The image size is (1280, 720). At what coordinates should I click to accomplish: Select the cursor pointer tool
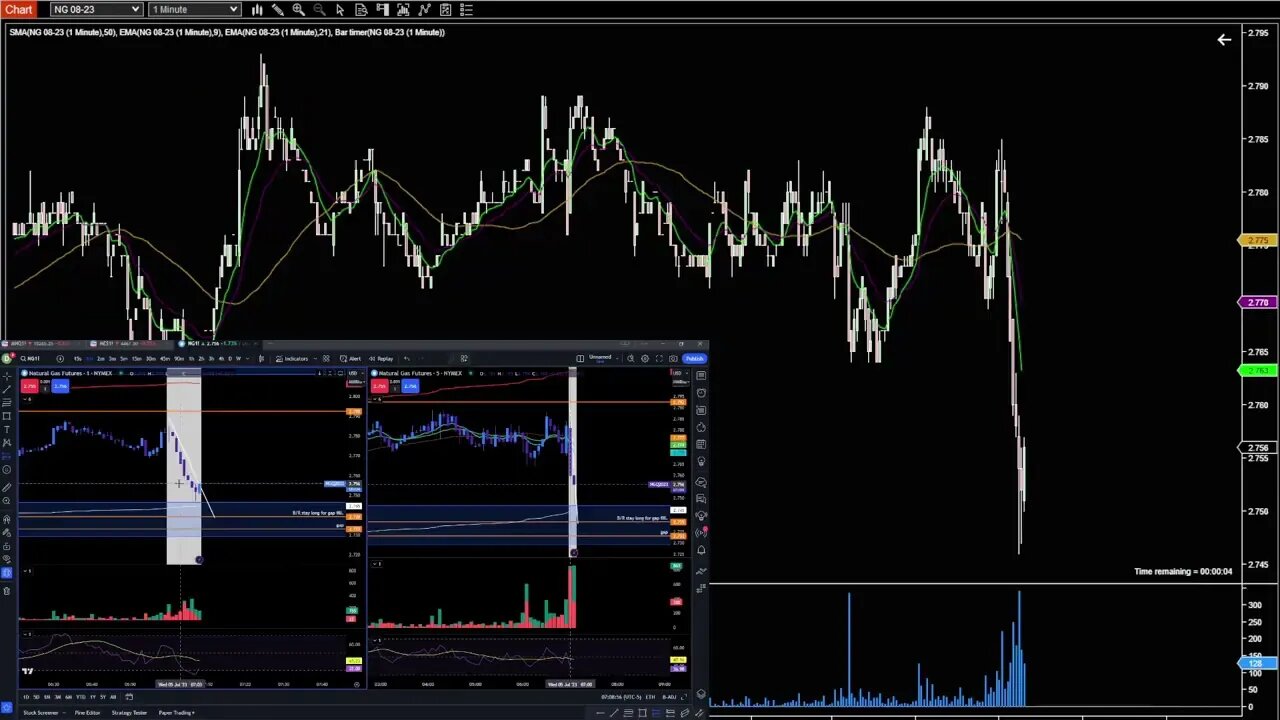pos(340,9)
